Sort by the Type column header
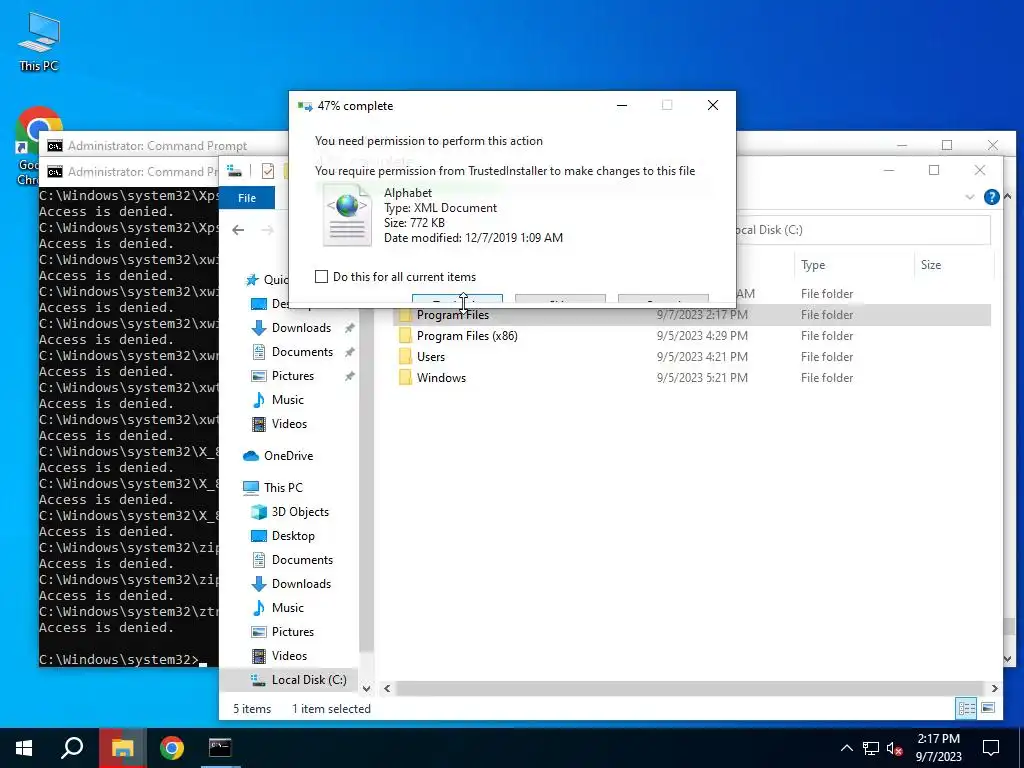Viewport: 1024px width, 768px height. 813,265
